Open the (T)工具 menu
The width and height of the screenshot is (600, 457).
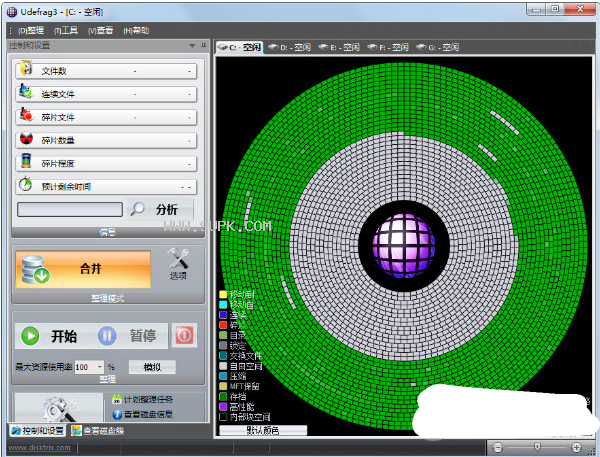click(66, 31)
